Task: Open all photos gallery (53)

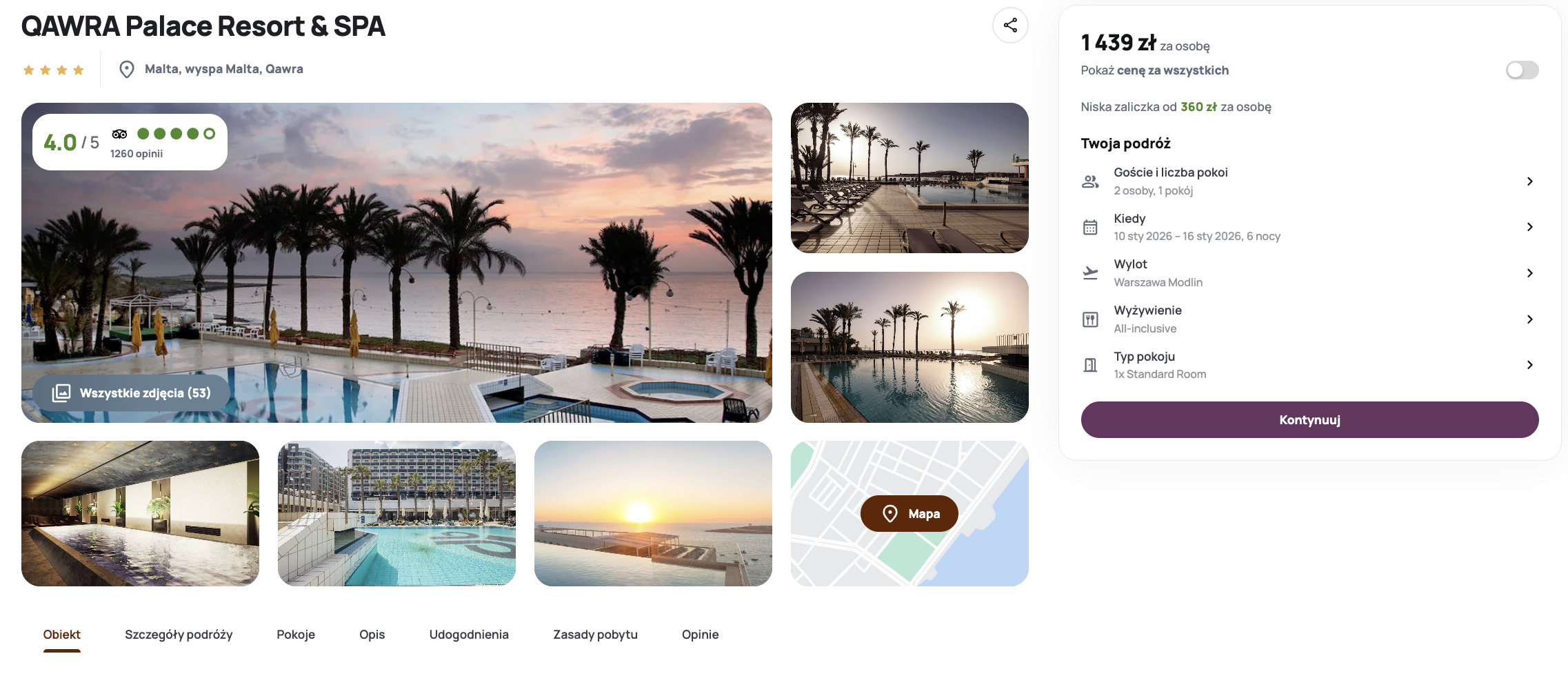Action: pyautogui.click(x=132, y=393)
